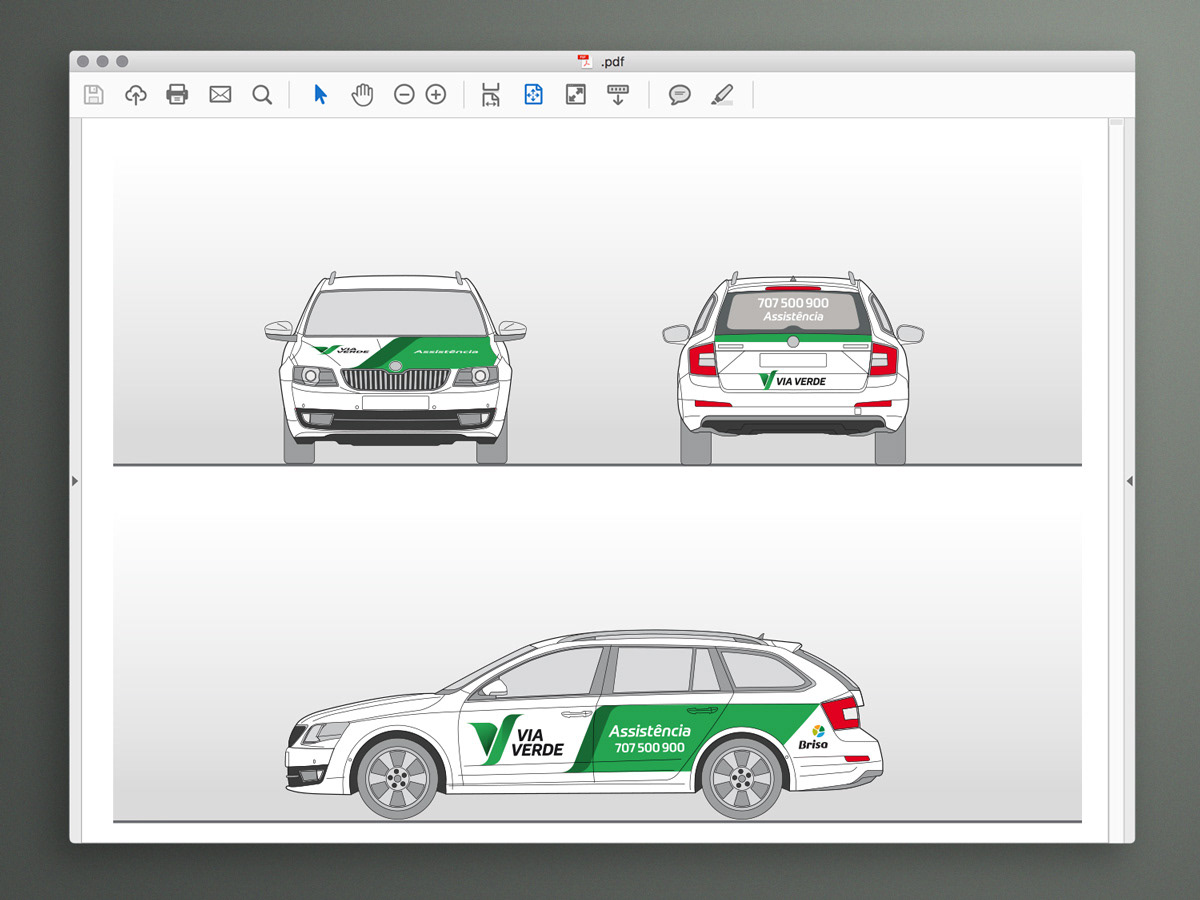Image resolution: width=1200 pixels, height=900 pixels.
Task: Click the rear view car drawing
Action: click(x=793, y=367)
